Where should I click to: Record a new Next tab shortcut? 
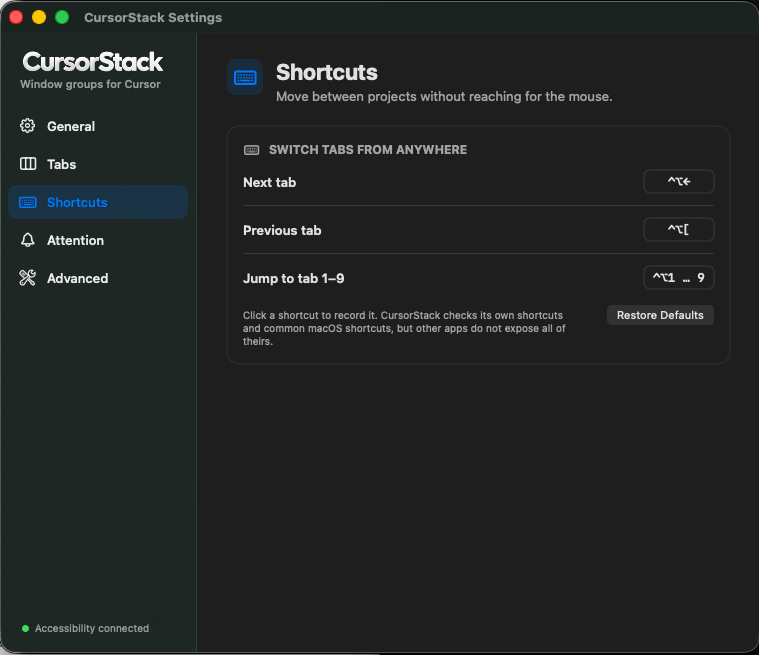[678, 182]
